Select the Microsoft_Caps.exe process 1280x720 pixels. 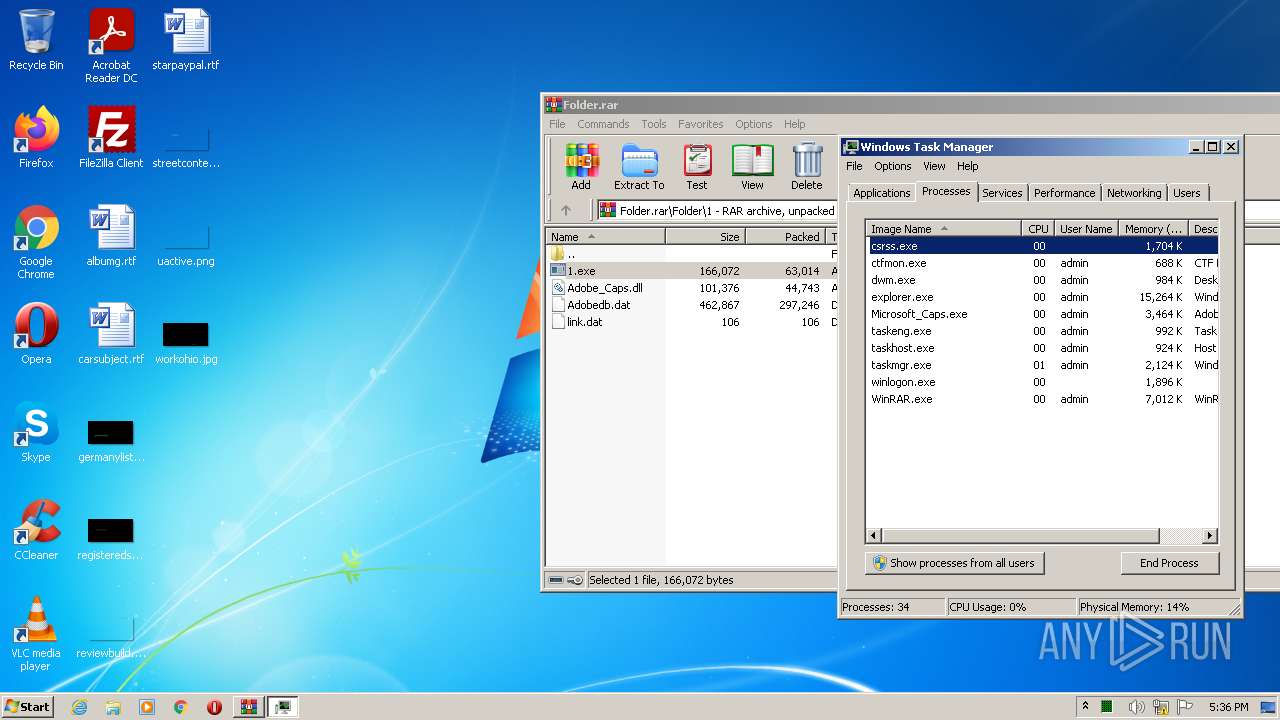click(x=1042, y=314)
